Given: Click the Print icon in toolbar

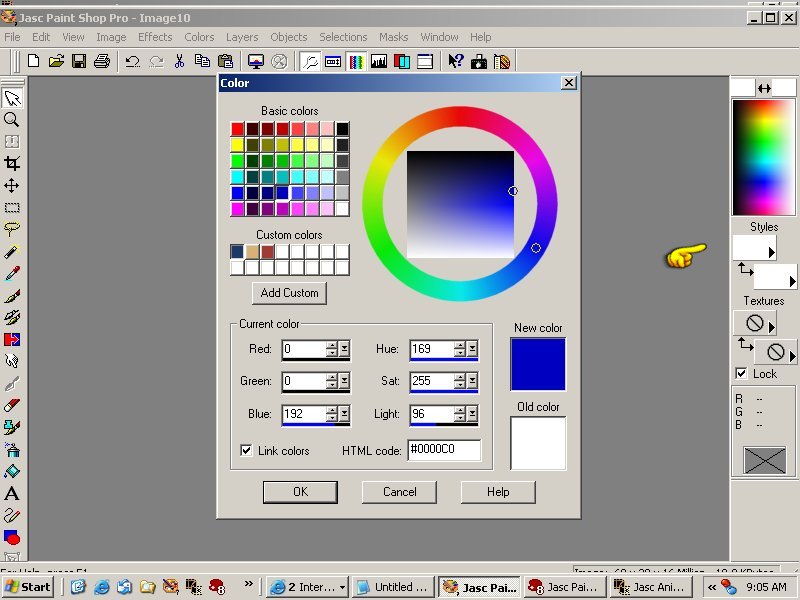Looking at the screenshot, I should [101, 61].
